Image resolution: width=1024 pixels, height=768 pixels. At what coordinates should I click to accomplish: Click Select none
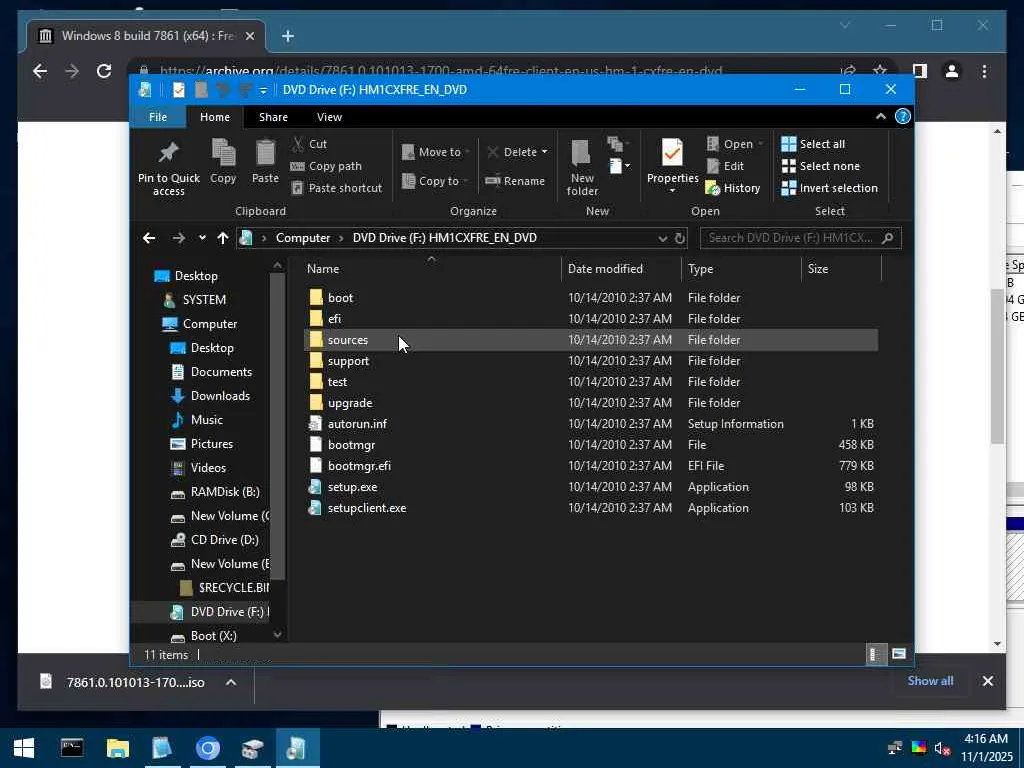tap(820, 166)
